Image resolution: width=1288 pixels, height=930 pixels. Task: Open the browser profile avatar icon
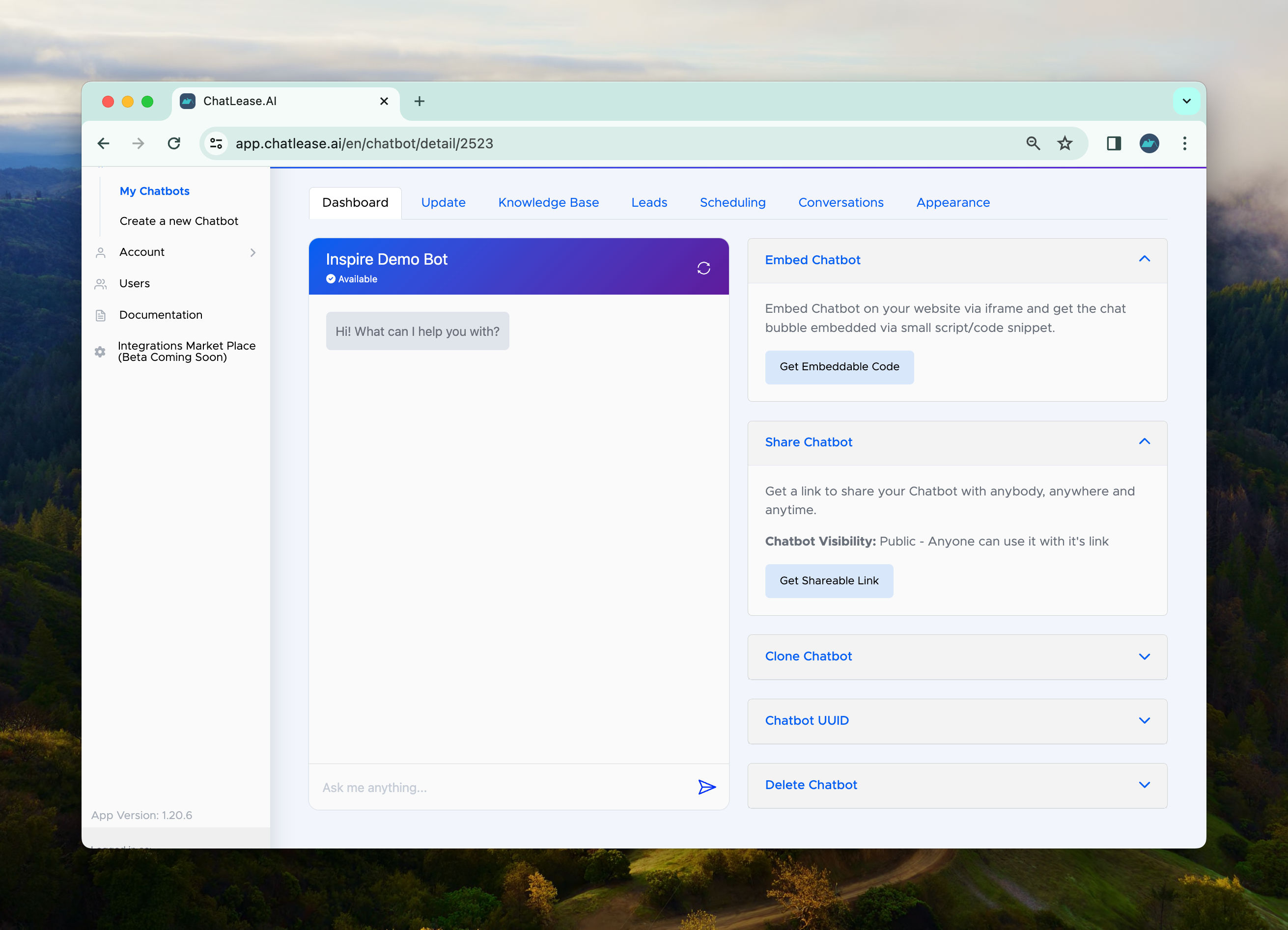pyautogui.click(x=1149, y=144)
